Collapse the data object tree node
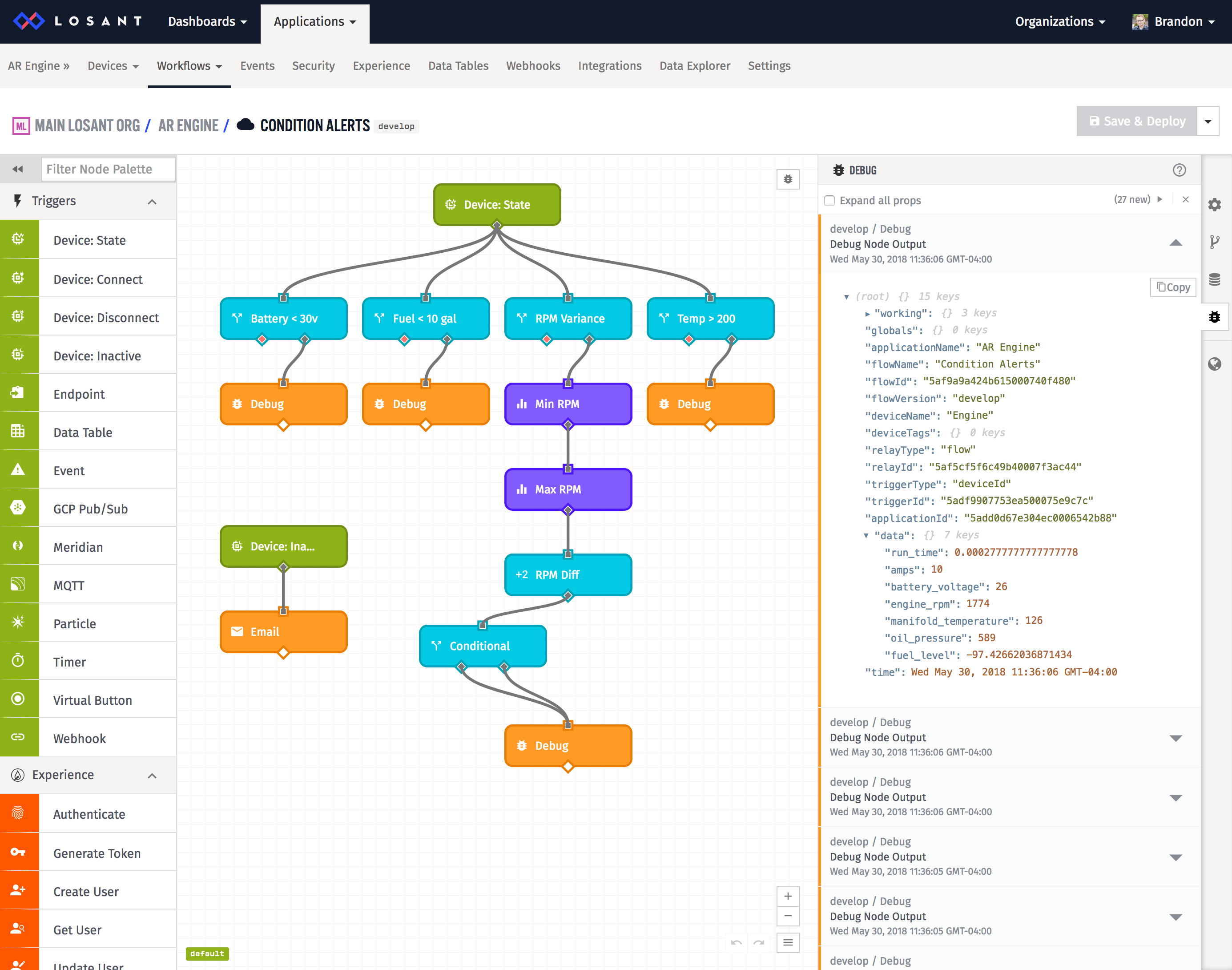 866,536
